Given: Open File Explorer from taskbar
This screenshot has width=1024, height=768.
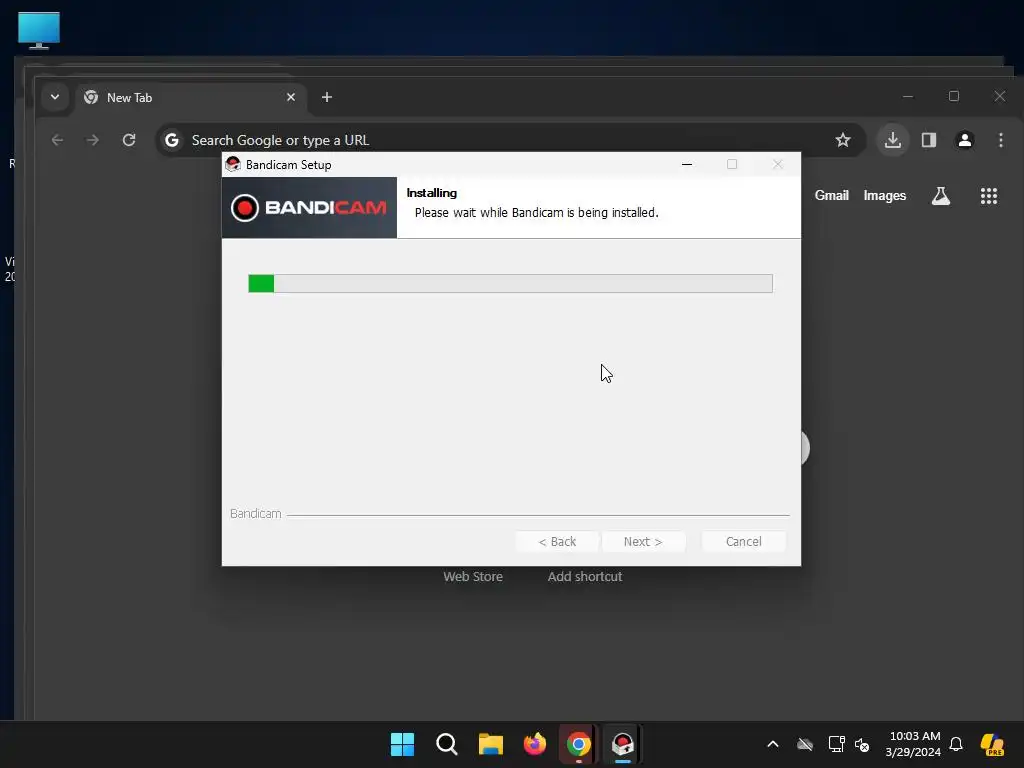Looking at the screenshot, I should (x=490, y=744).
